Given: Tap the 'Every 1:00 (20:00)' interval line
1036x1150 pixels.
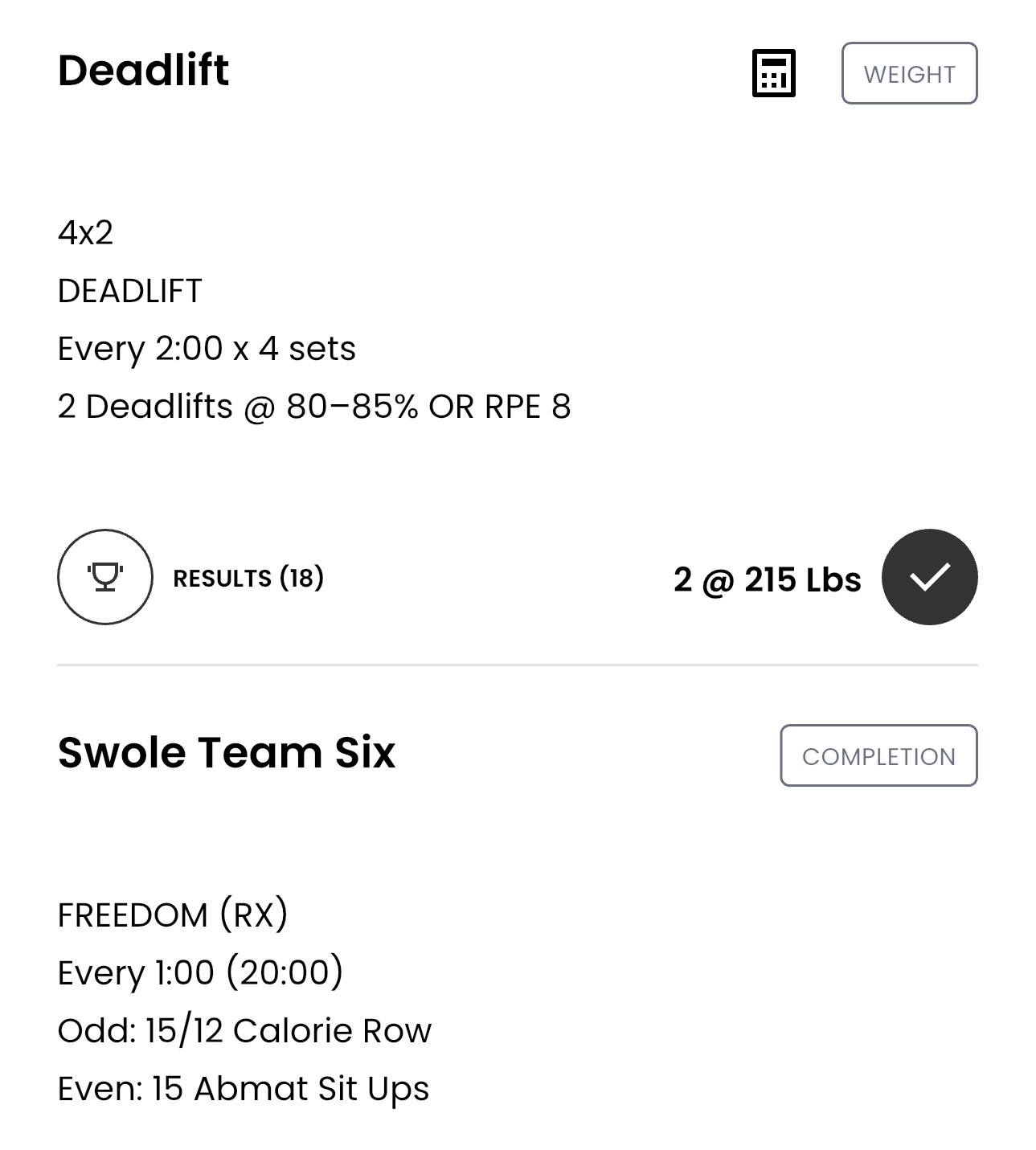Looking at the screenshot, I should coord(200,973).
